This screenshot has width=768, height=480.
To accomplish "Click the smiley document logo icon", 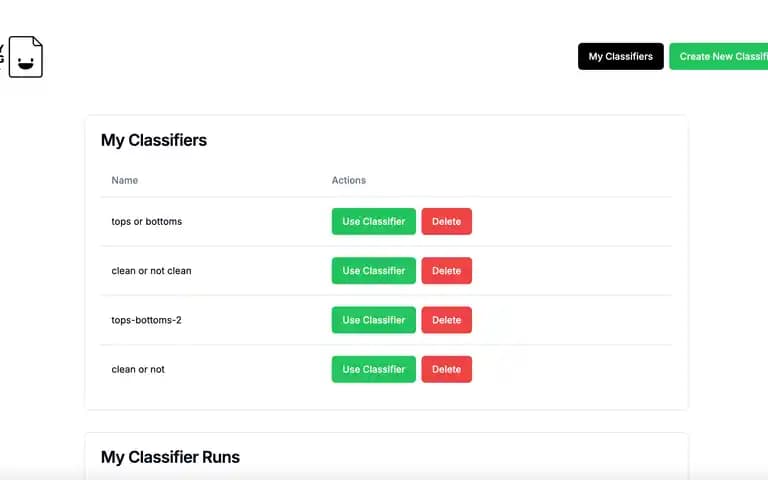I will pyautogui.click(x=25, y=57).
